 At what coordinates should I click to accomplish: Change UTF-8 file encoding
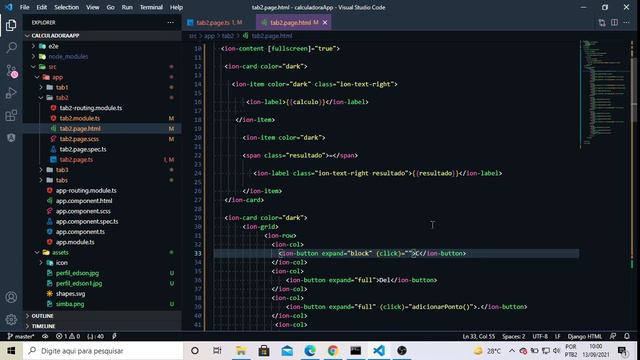click(540, 336)
